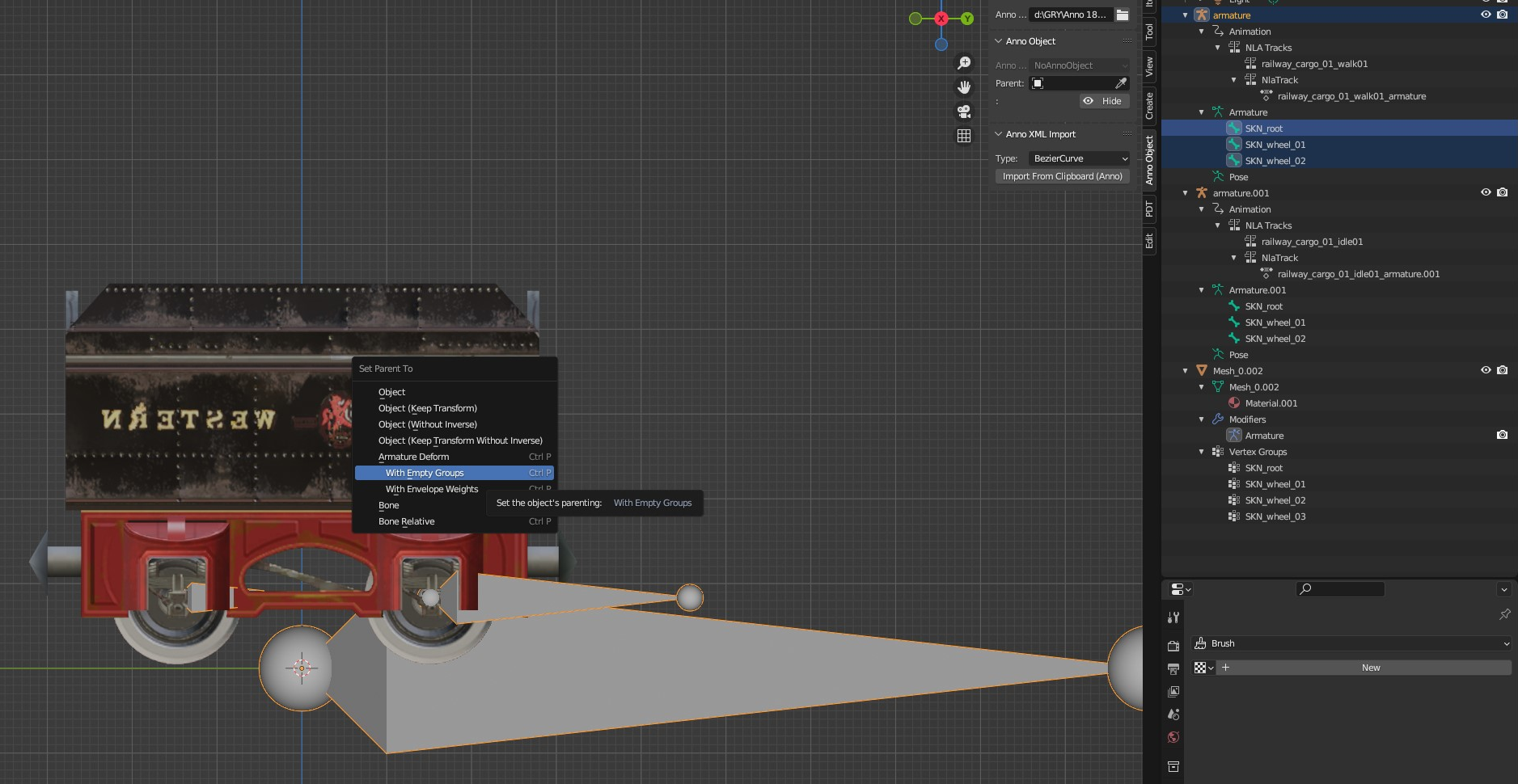Toggle viewport visibility eye for armature.001
Viewport: 1518px width, 784px height.
tap(1486, 192)
